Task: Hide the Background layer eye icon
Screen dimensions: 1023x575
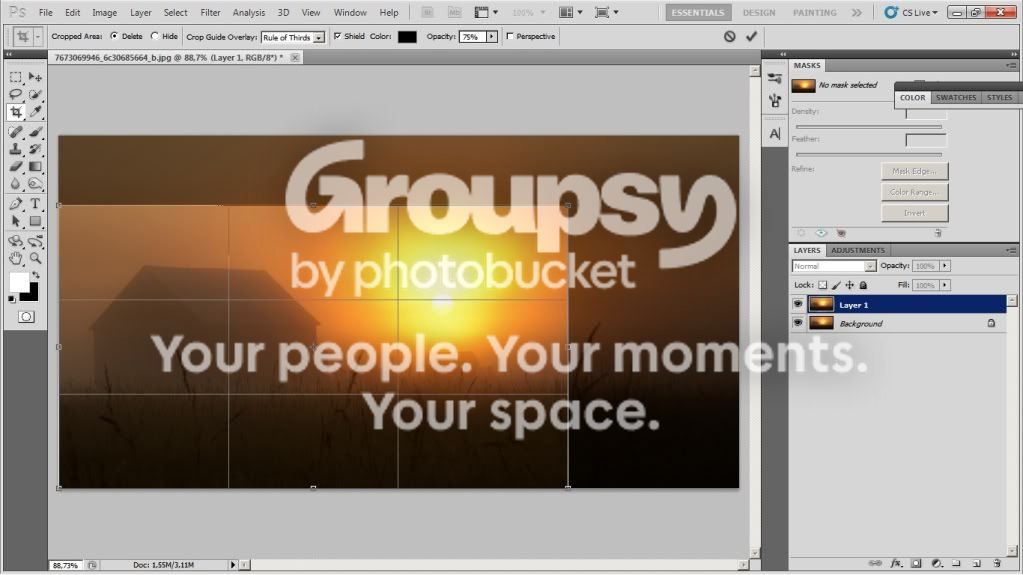Action: [x=798, y=323]
